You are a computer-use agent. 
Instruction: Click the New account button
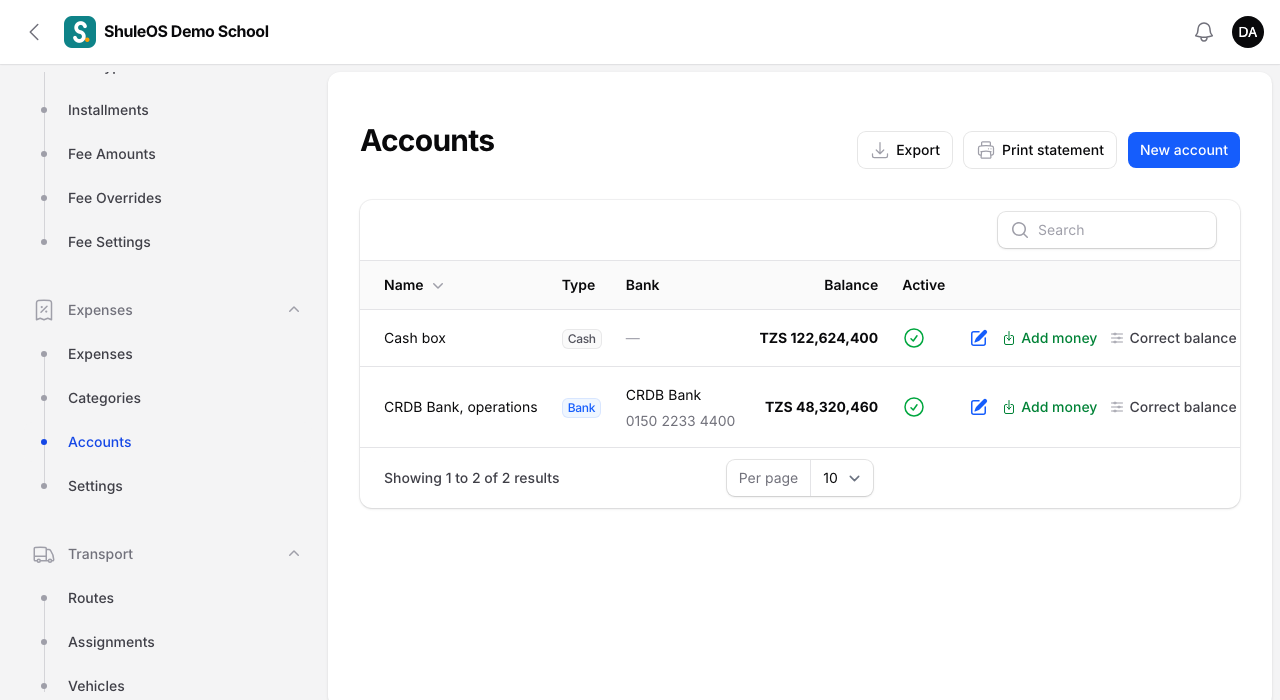coord(1184,150)
